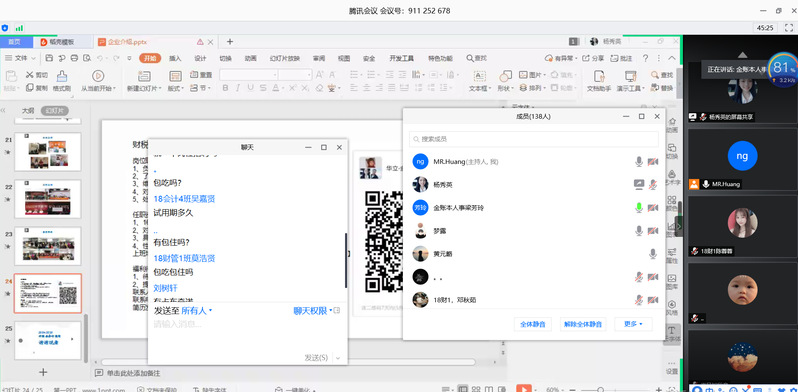Image resolution: width=798 pixels, height=392 pixels.
Task: Expand the 聊天权限 dropdown
Action: click(313, 311)
